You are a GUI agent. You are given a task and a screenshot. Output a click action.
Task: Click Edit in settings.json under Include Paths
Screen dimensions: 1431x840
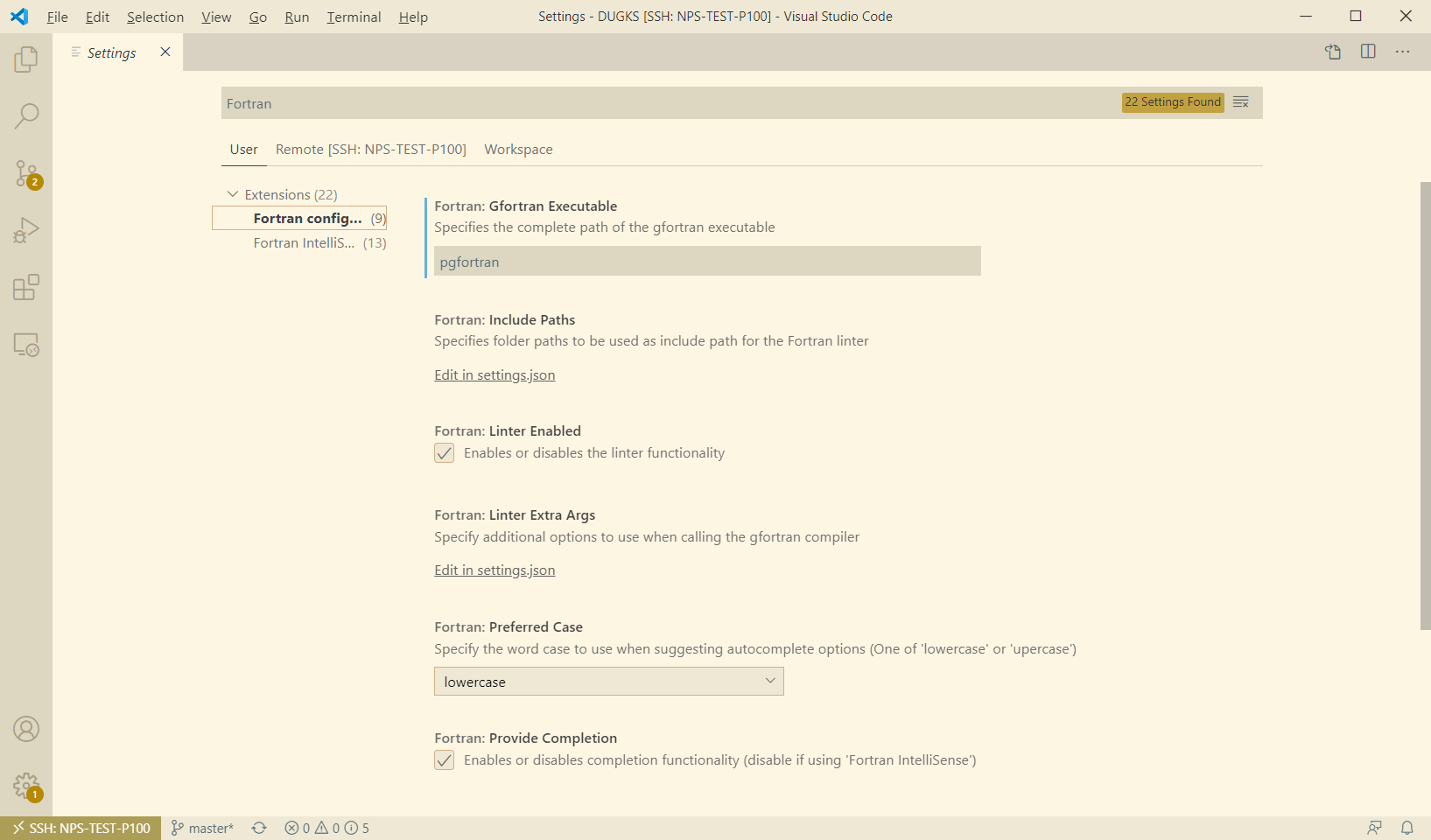point(495,375)
